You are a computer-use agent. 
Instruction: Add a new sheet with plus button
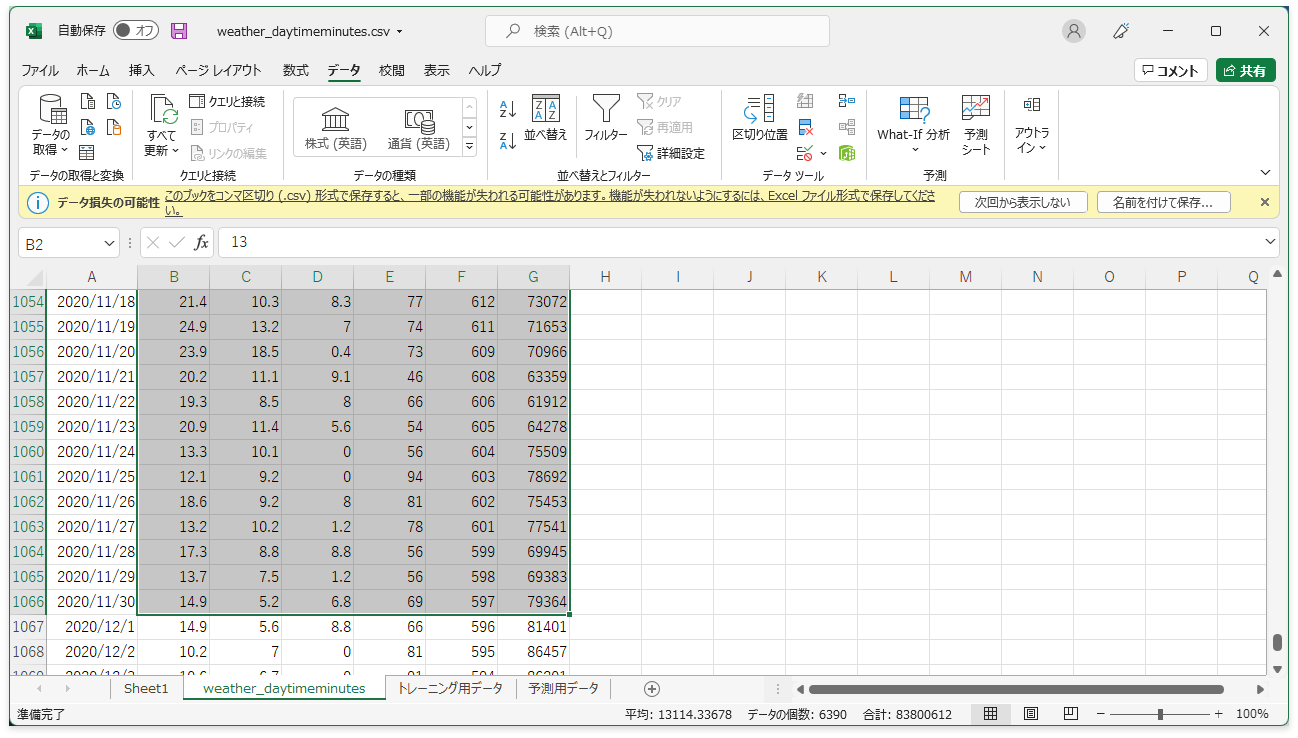(x=652, y=688)
